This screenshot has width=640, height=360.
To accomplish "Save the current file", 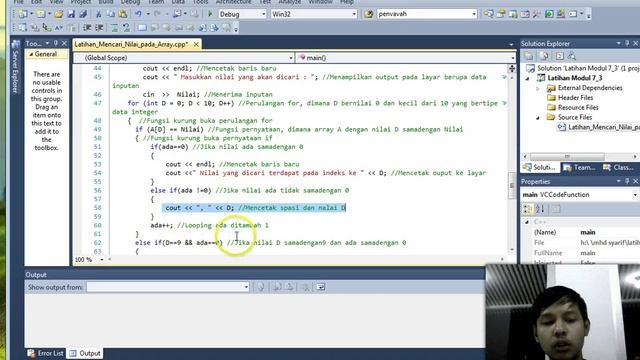I will (71, 14).
